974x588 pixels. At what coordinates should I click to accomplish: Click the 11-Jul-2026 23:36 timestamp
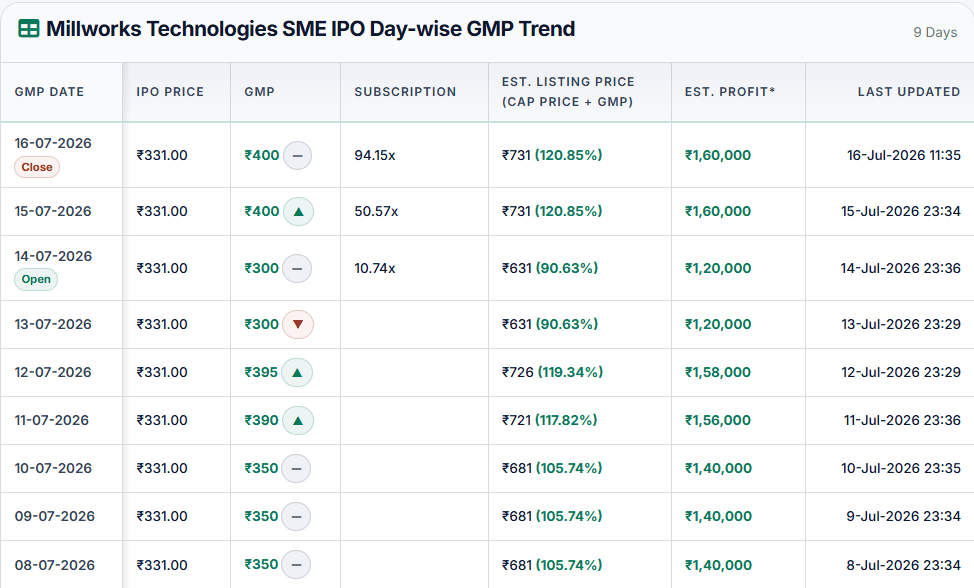[x=902, y=420]
